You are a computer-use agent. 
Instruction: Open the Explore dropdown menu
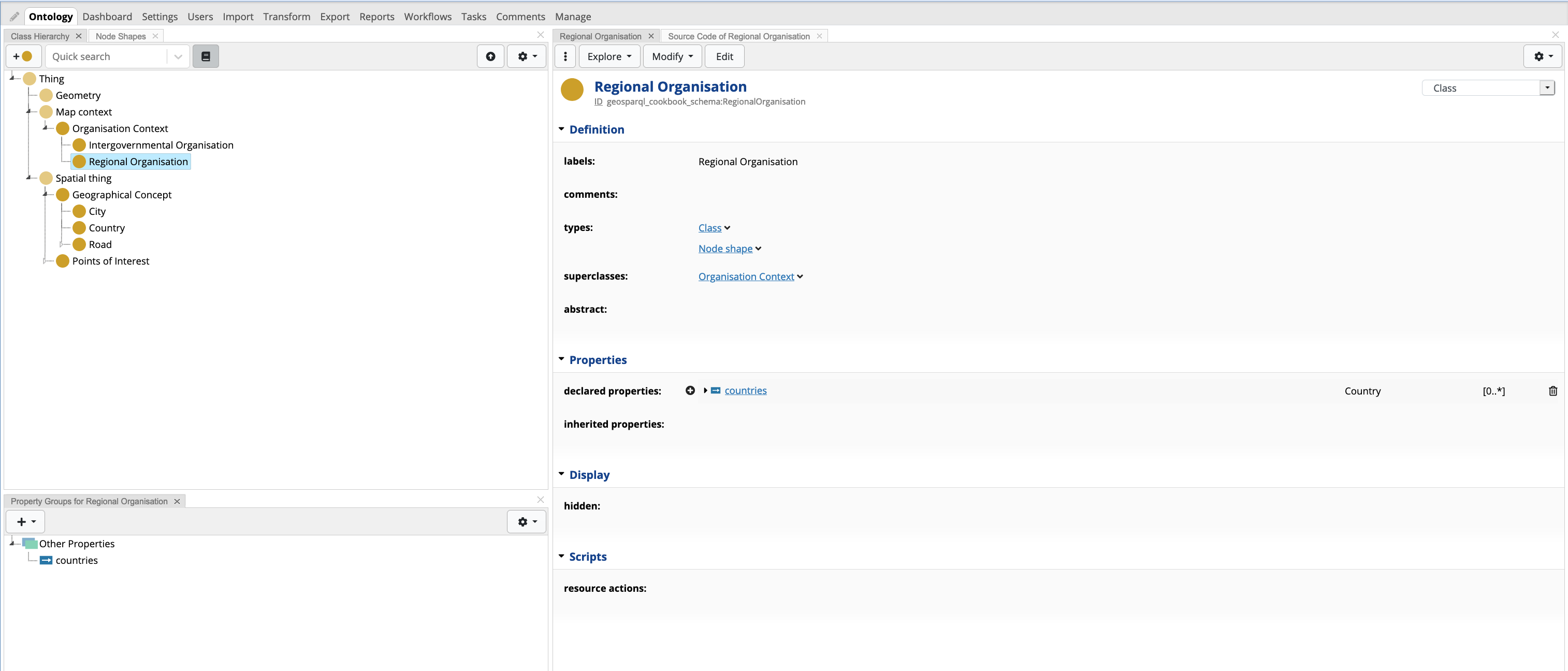click(607, 56)
